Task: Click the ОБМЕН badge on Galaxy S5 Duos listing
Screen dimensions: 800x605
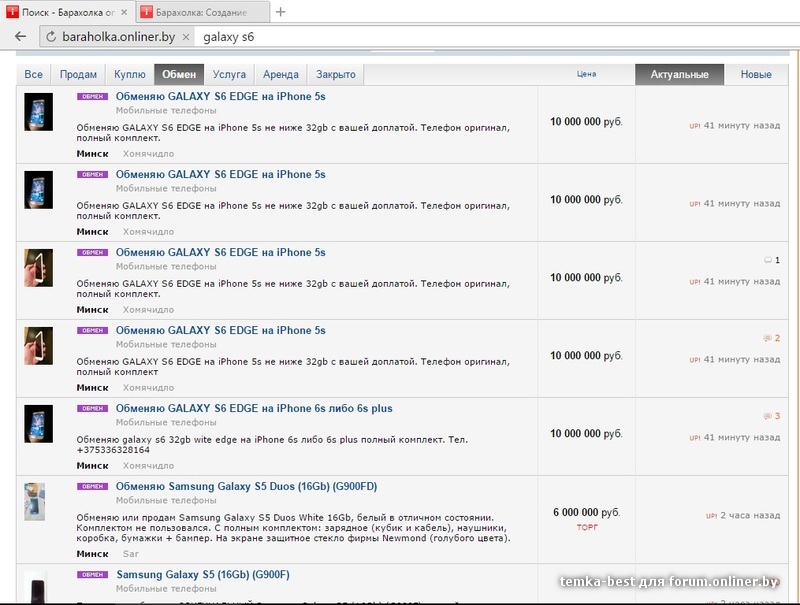Action: point(92,486)
